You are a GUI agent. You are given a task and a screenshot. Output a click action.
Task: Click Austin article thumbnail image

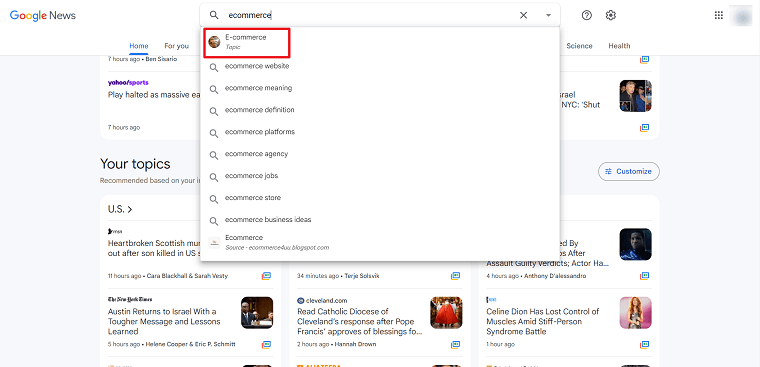(257, 313)
